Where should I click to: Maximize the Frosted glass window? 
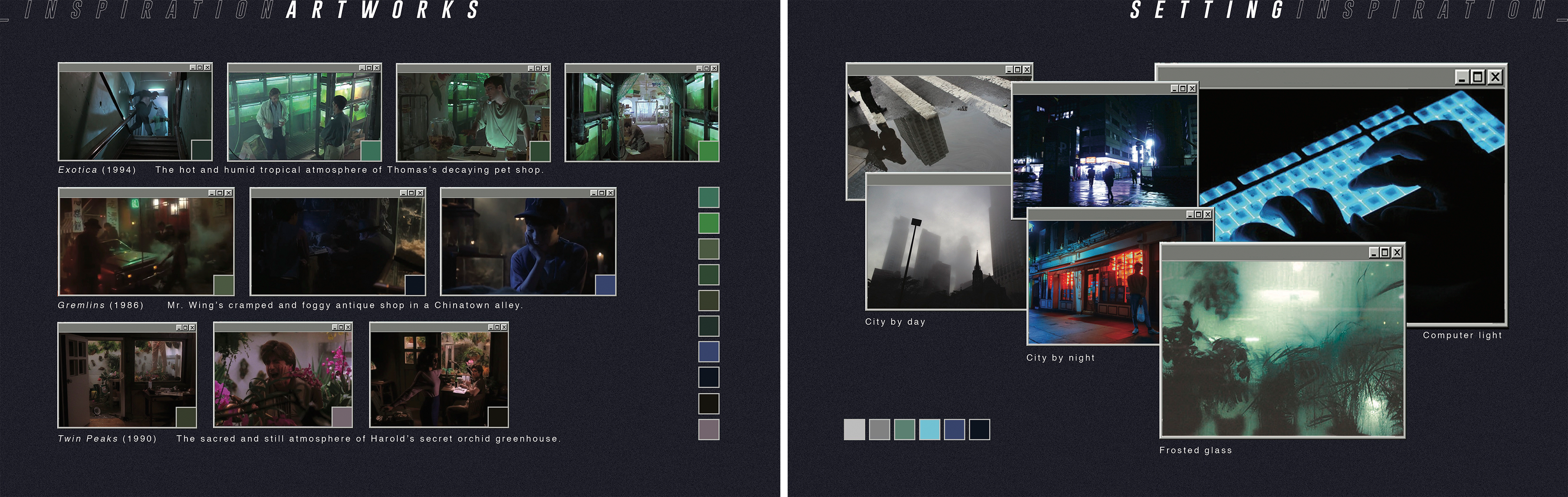click(x=1385, y=252)
